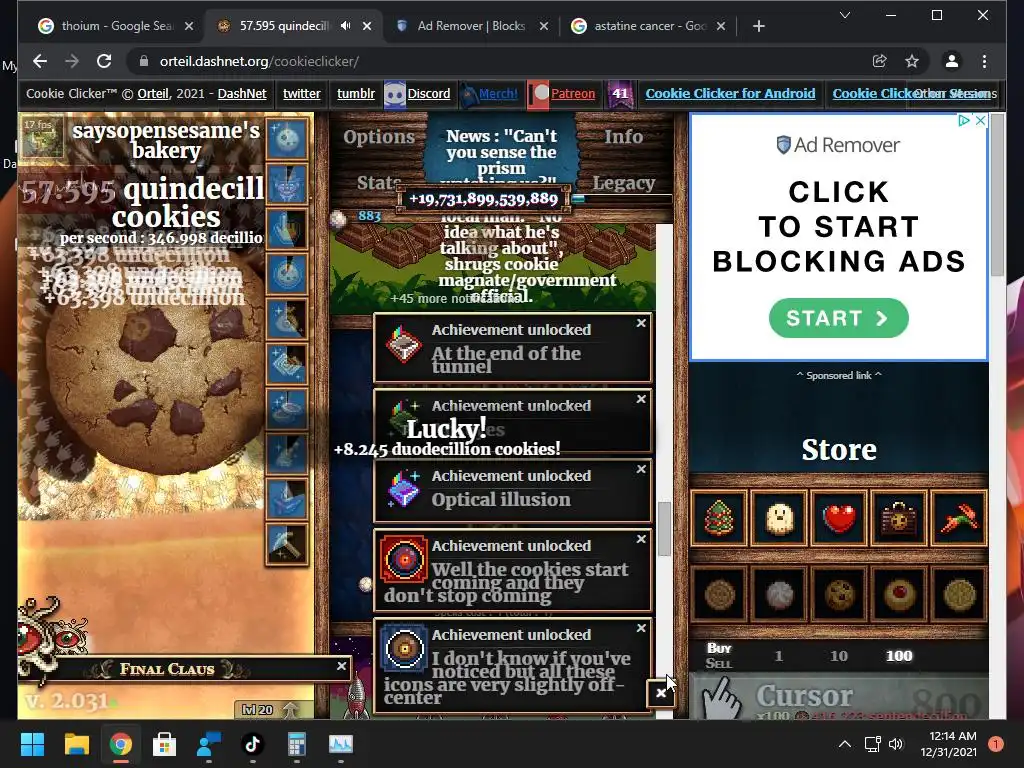The width and height of the screenshot is (1024, 768).
Task: Open File Explorer from taskbar
Action: coord(76,744)
